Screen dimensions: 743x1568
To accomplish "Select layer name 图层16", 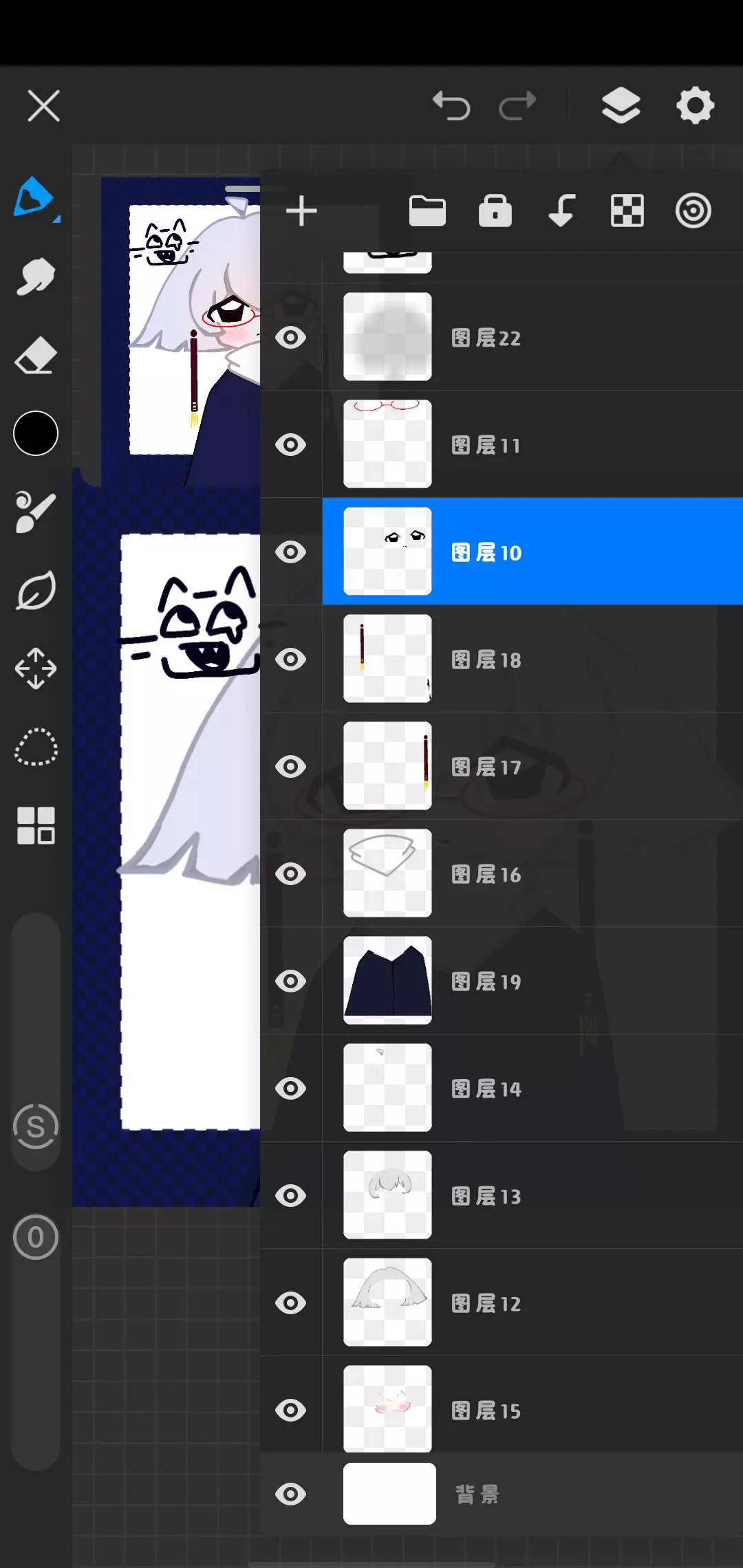I will tap(486, 874).
